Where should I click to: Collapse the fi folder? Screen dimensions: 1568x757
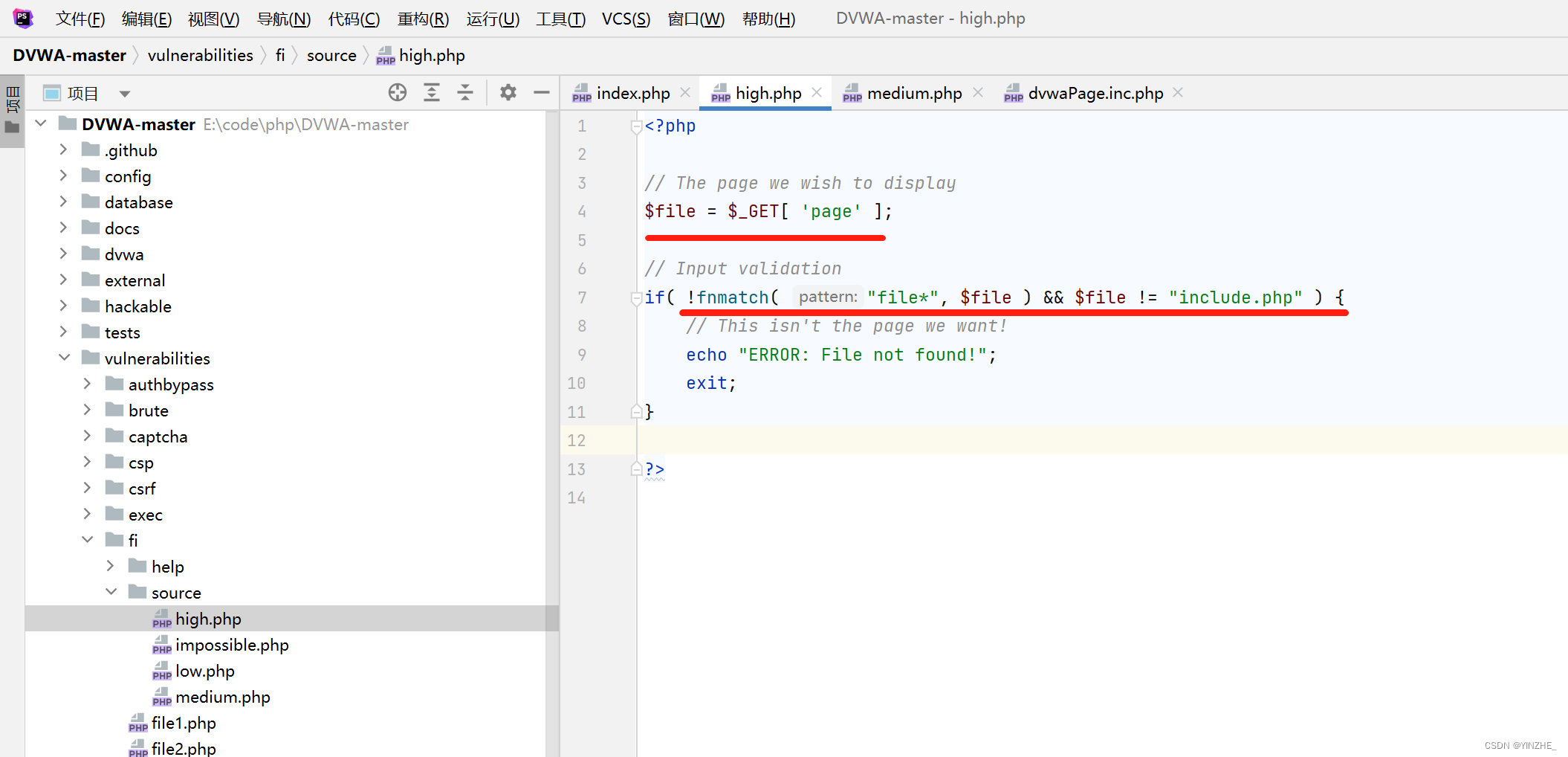[88, 540]
